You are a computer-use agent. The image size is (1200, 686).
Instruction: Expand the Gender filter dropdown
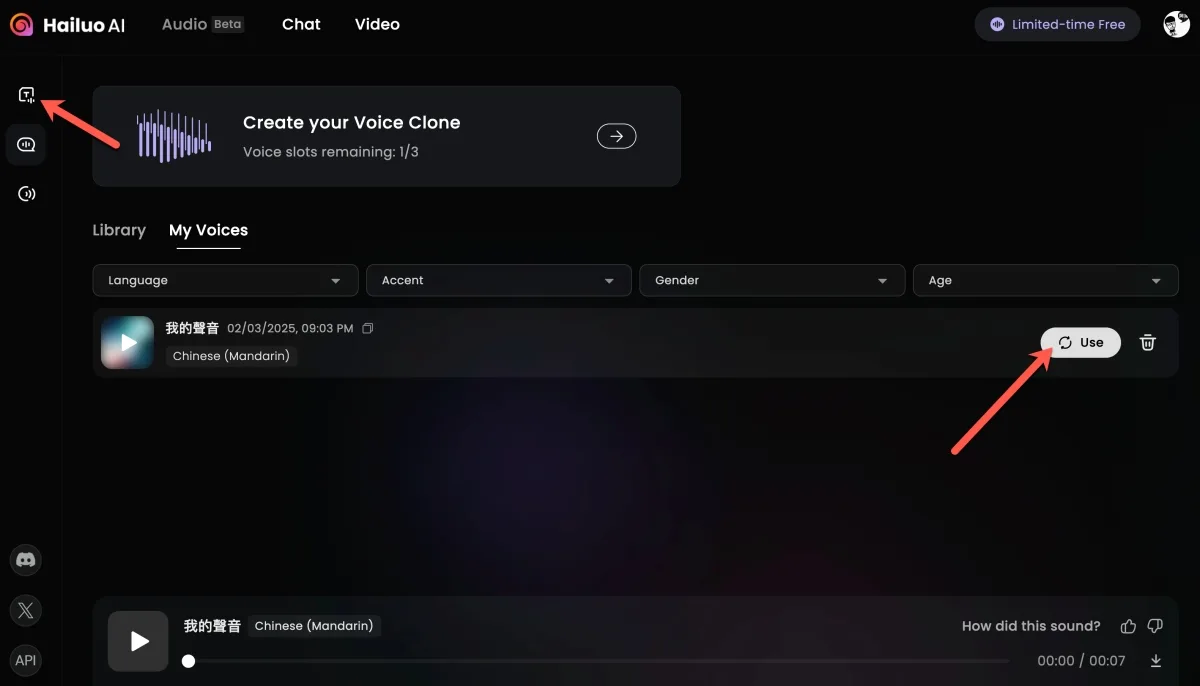(772, 280)
